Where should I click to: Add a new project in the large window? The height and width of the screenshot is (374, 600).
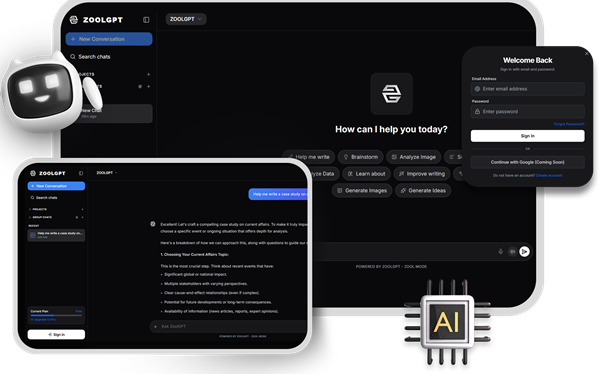(x=148, y=75)
